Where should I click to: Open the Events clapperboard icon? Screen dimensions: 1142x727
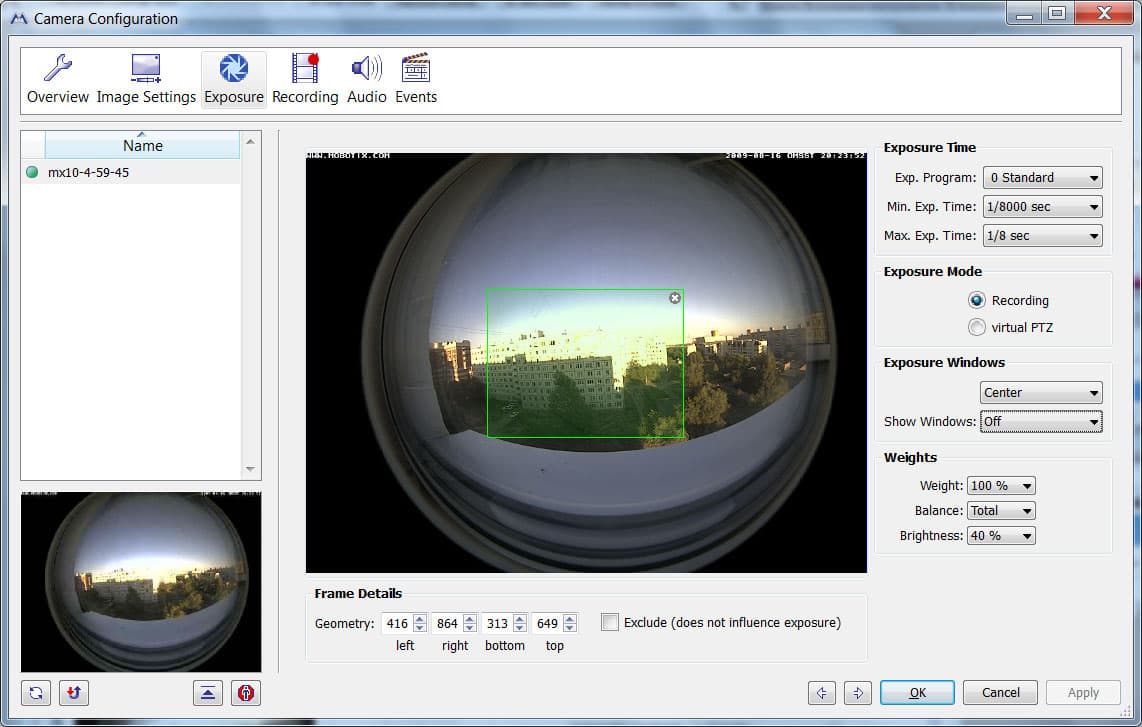pos(416,68)
